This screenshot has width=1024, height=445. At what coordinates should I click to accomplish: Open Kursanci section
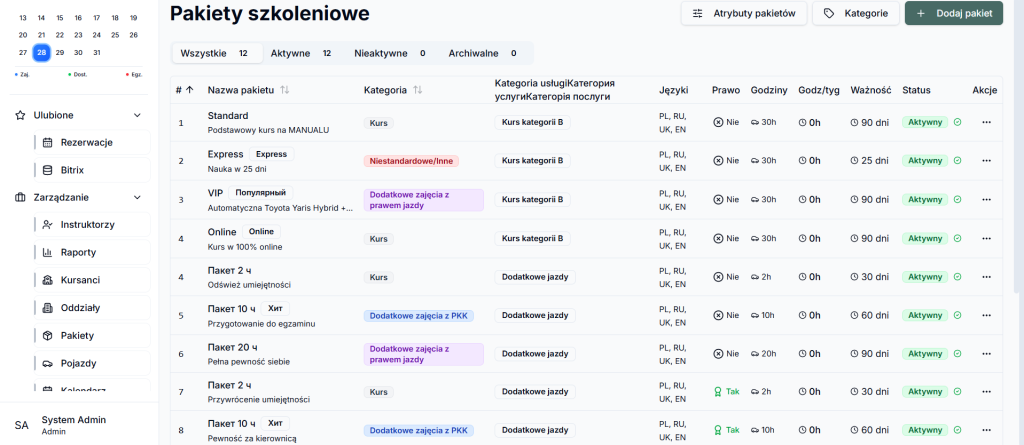[92, 280]
